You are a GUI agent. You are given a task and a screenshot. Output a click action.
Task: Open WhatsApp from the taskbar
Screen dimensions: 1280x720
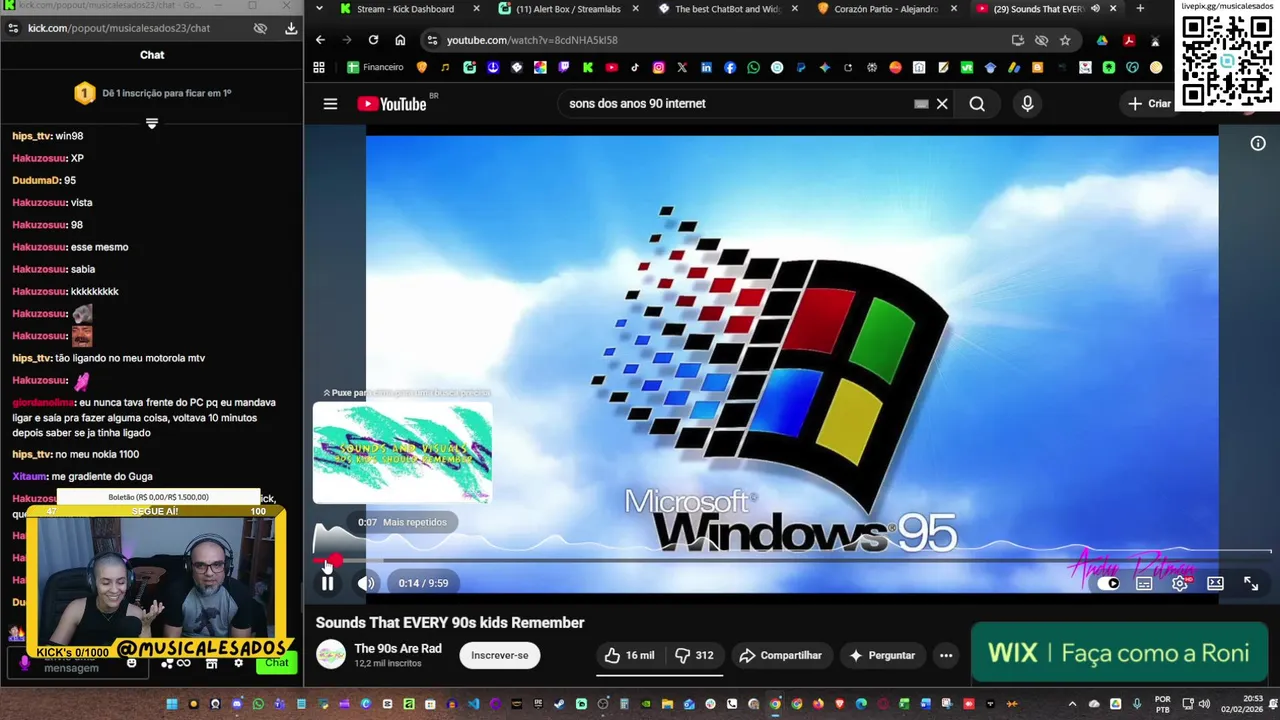click(258, 704)
